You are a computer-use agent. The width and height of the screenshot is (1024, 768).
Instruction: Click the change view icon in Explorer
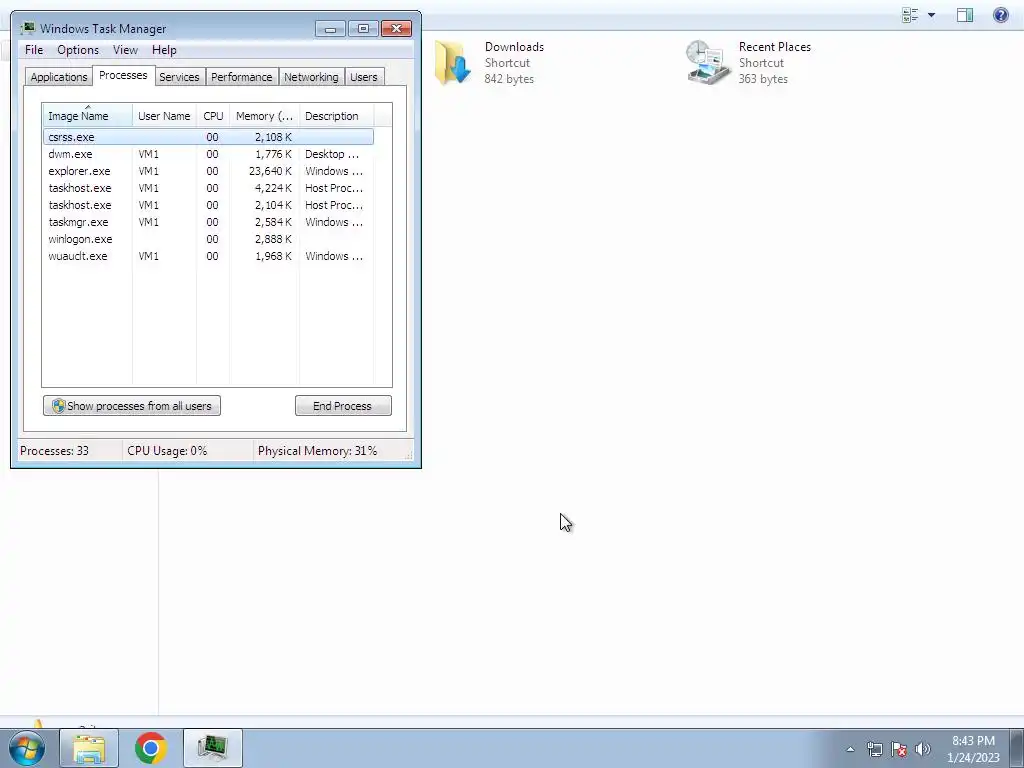[910, 14]
